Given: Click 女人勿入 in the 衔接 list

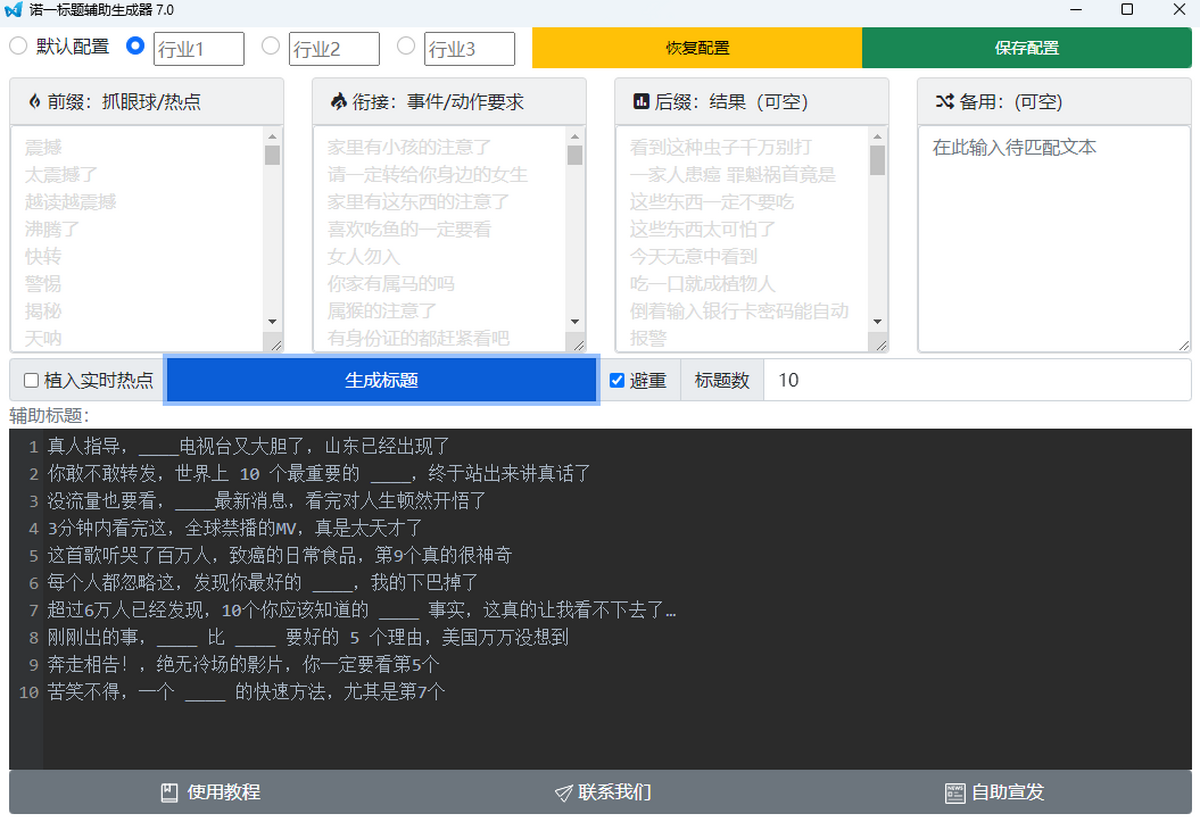Looking at the screenshot, I should point(364,256).
